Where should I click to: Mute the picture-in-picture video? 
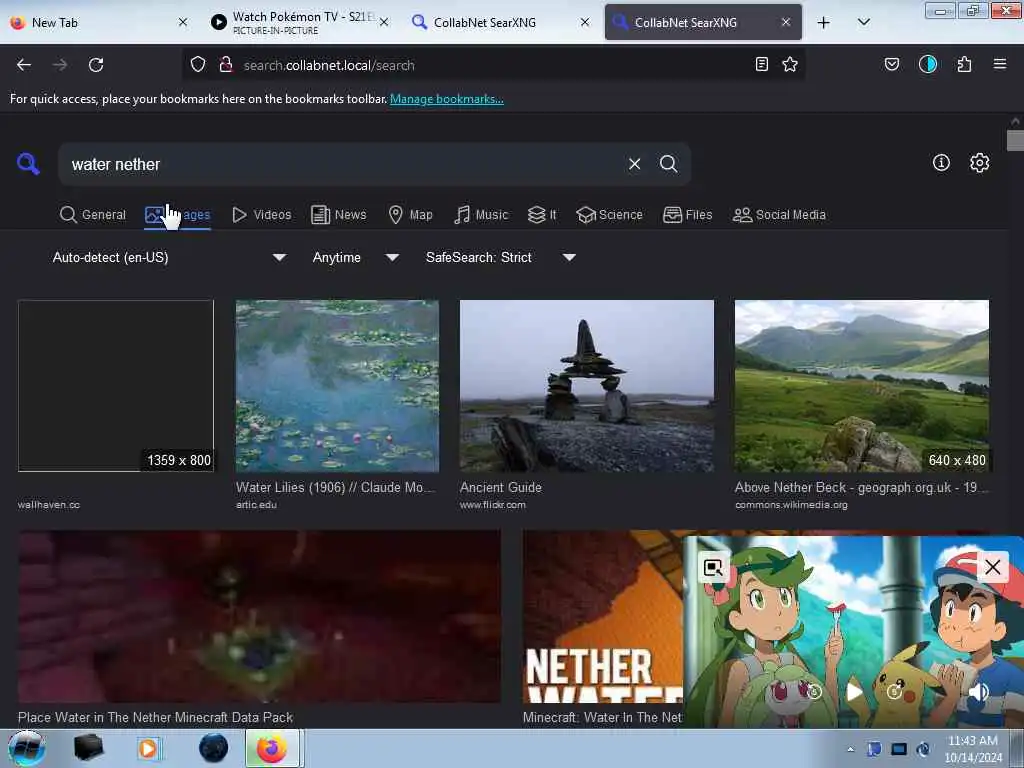[978, 692]
